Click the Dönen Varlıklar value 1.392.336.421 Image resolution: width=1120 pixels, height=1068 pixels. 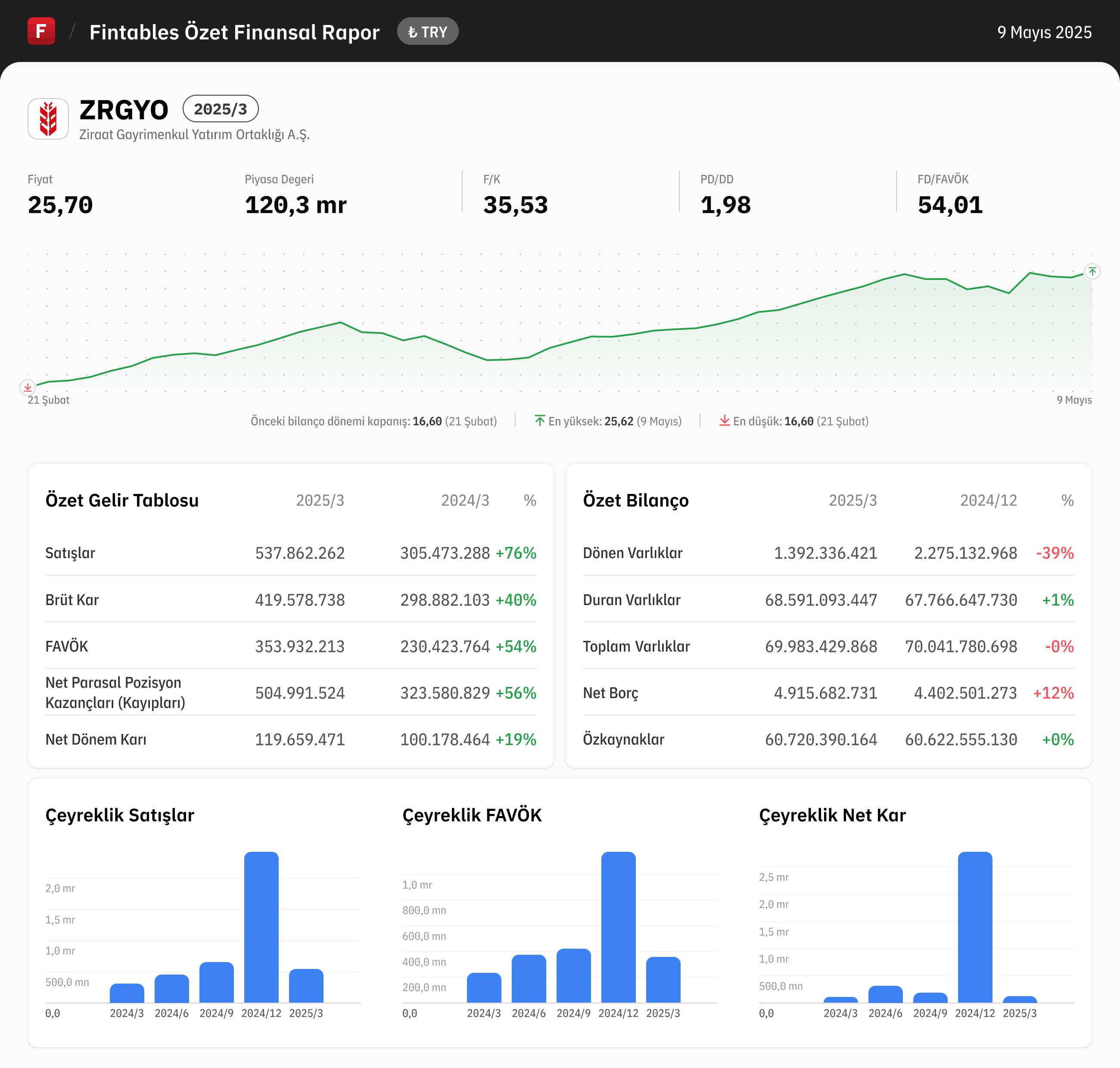click(x=825, y=553)
